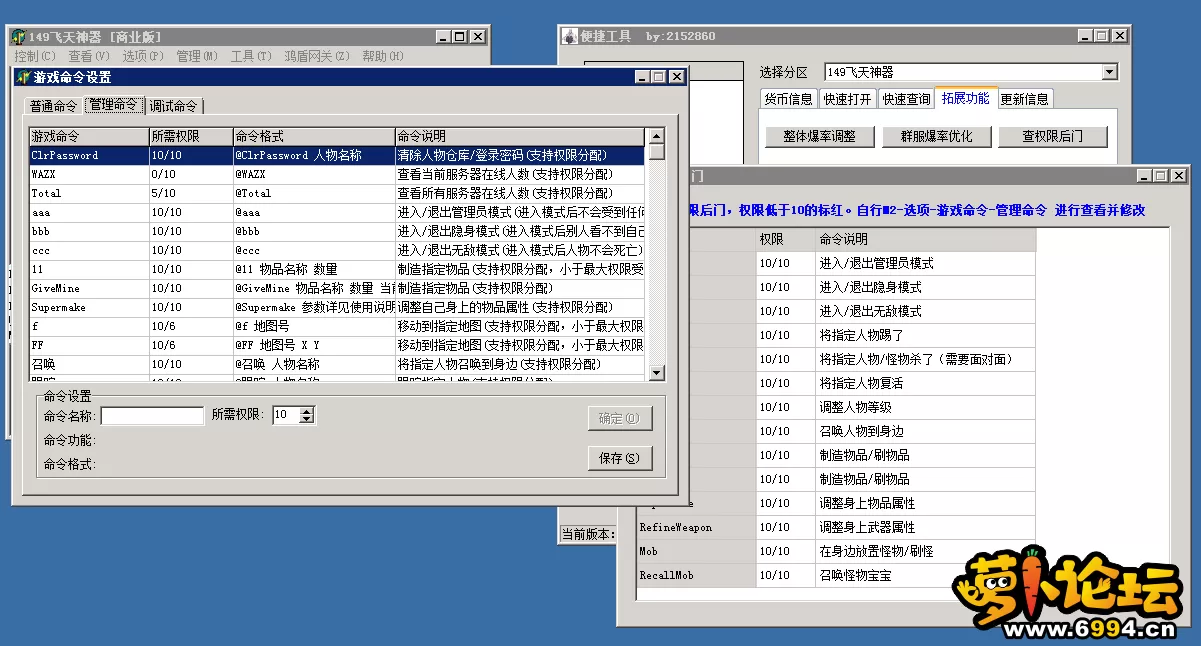Image resolution: width=1201 pixels, height=646 pixels.
Task: Click the @11 物品名称 数量 format cell
Action: click(x=314, y=269)
